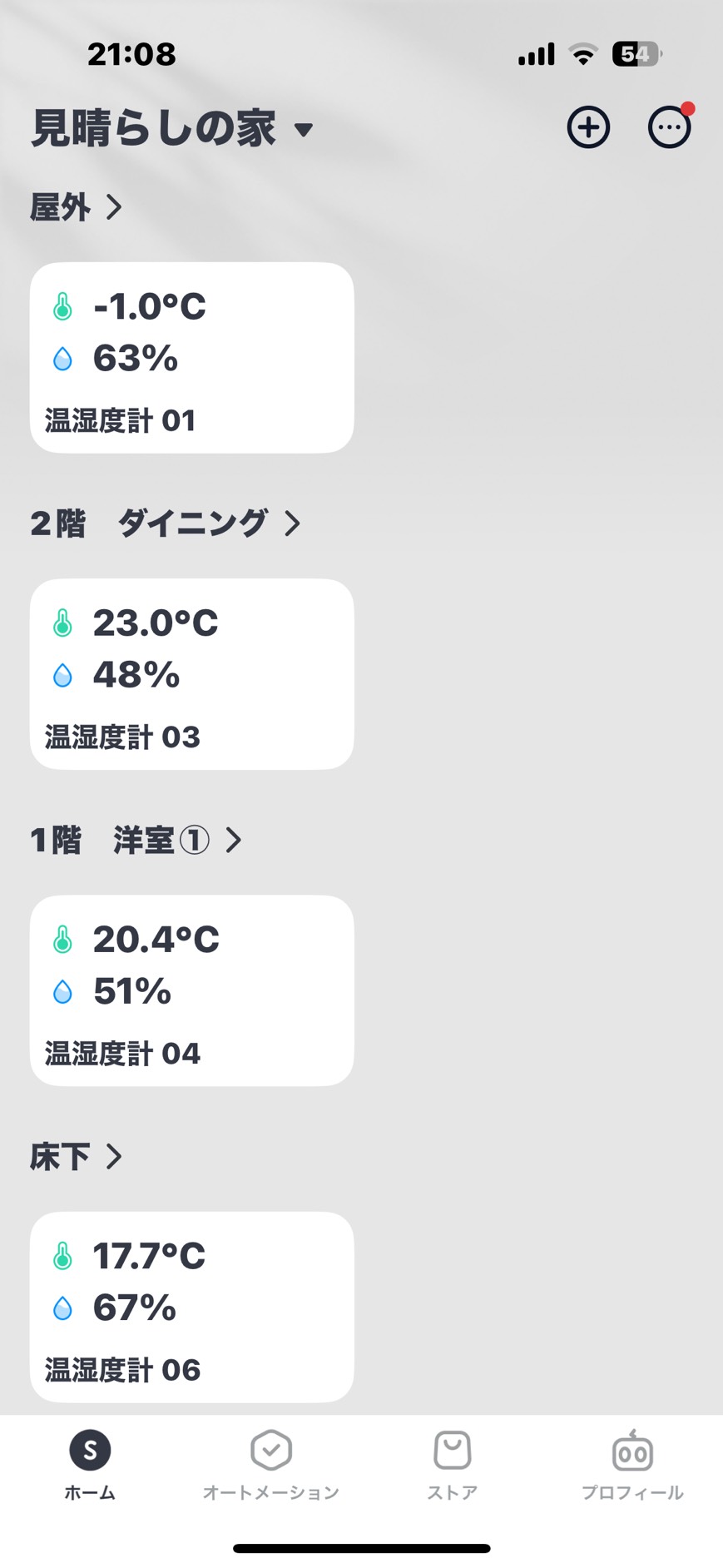Screen dimensions: 723x1568
Task: Tap thermometer icon on 温湿度計 01 card
Action: click(x=62, y=306)
